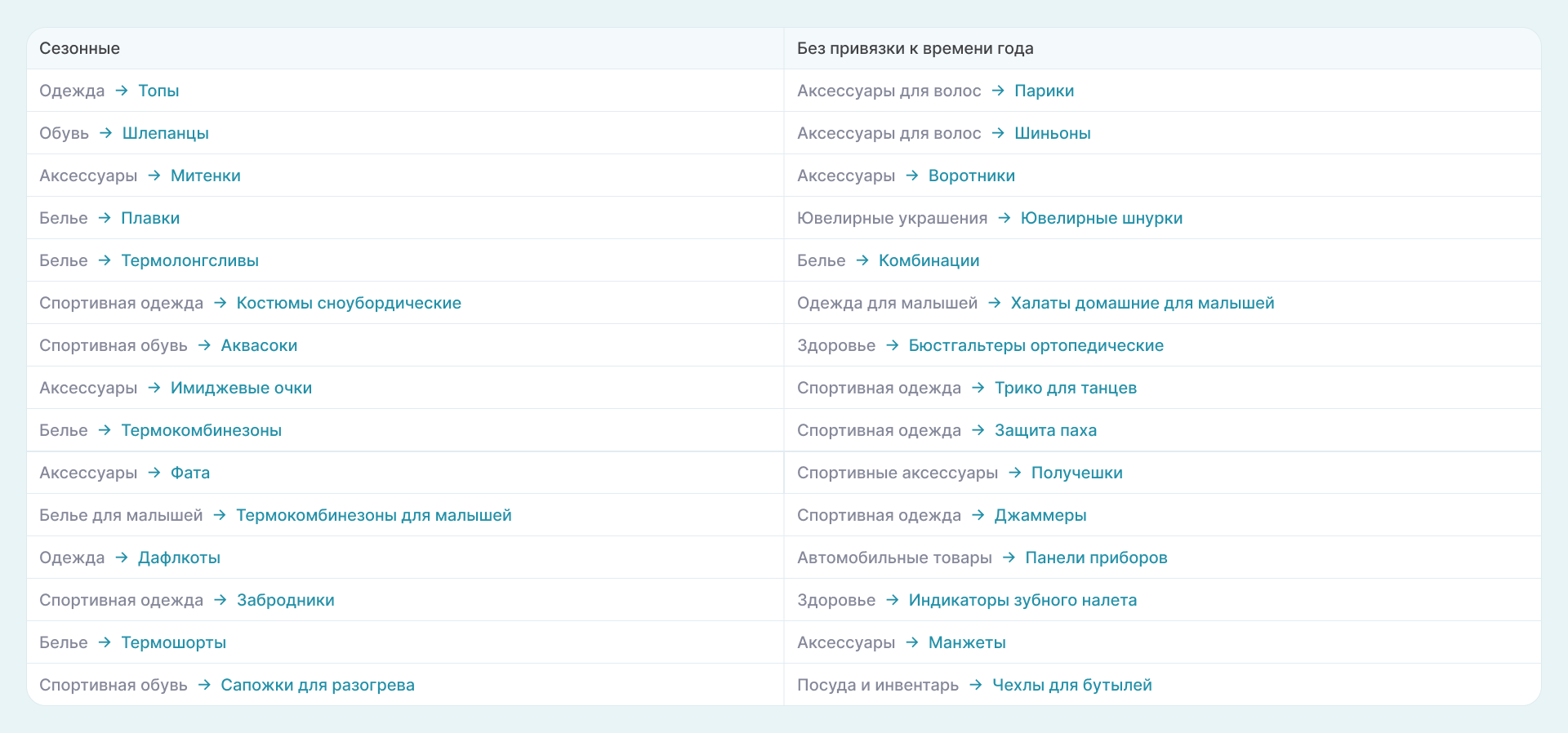Viewport: 1568px width, 733px height.
Task: Click the Сезонные column header
Action: 80,48
